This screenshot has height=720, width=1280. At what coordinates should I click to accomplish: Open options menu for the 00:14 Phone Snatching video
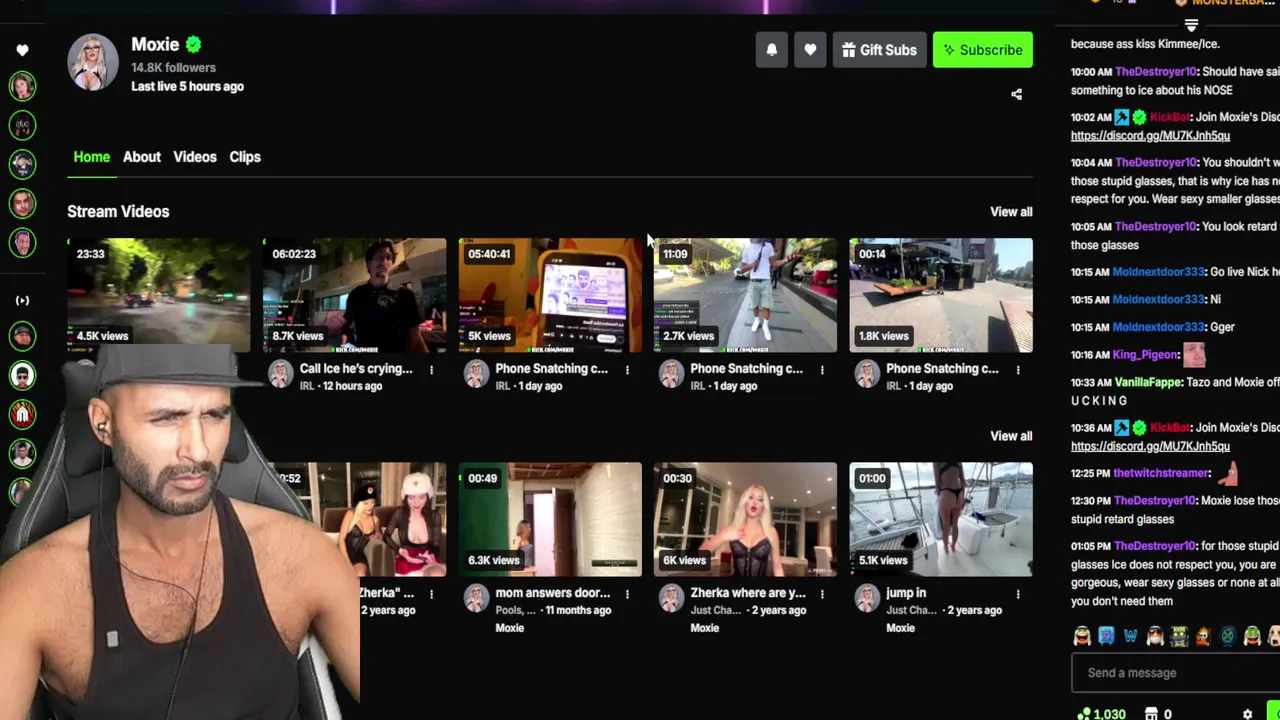[1018, 370]
